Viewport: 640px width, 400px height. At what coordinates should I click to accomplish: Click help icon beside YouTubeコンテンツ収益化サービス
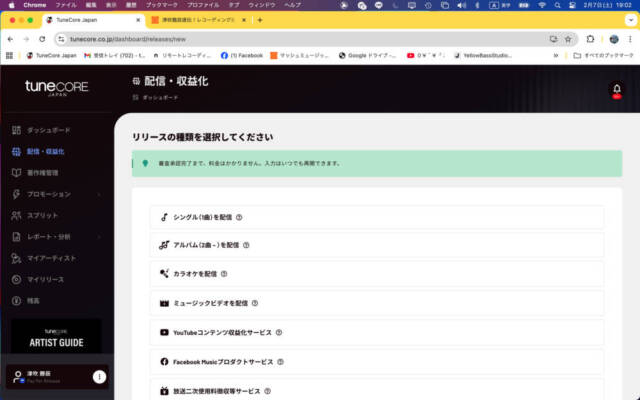coord(278,332)
